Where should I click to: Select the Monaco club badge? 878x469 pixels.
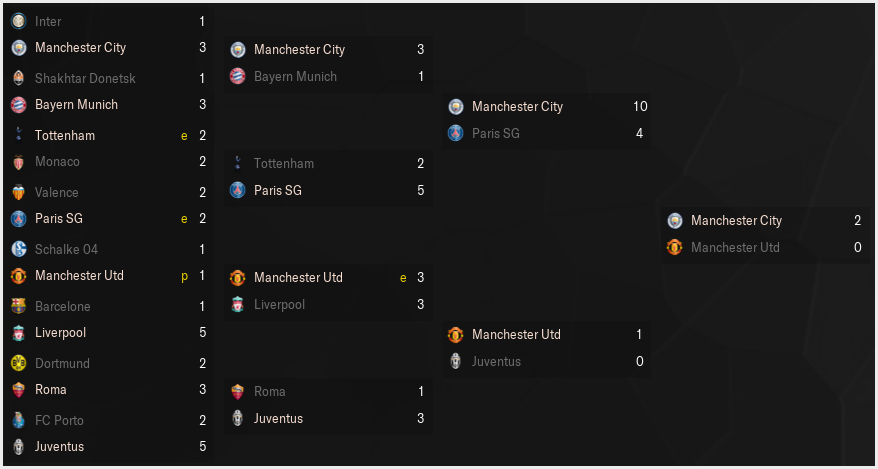[18, 162]
